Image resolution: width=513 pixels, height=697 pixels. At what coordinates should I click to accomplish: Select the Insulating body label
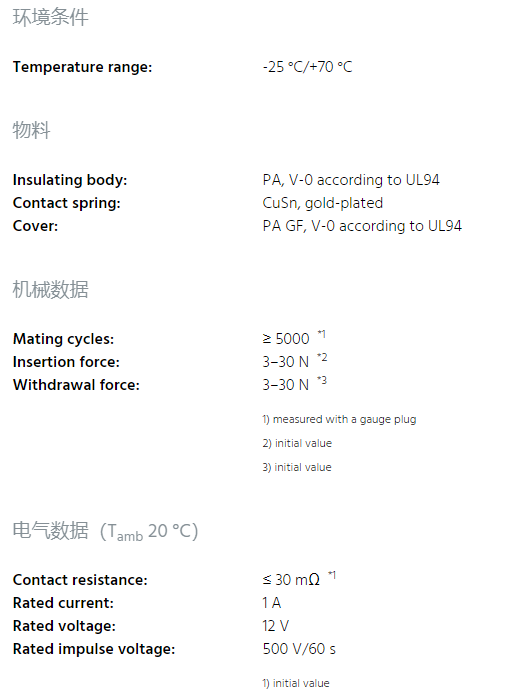(70, 180)
